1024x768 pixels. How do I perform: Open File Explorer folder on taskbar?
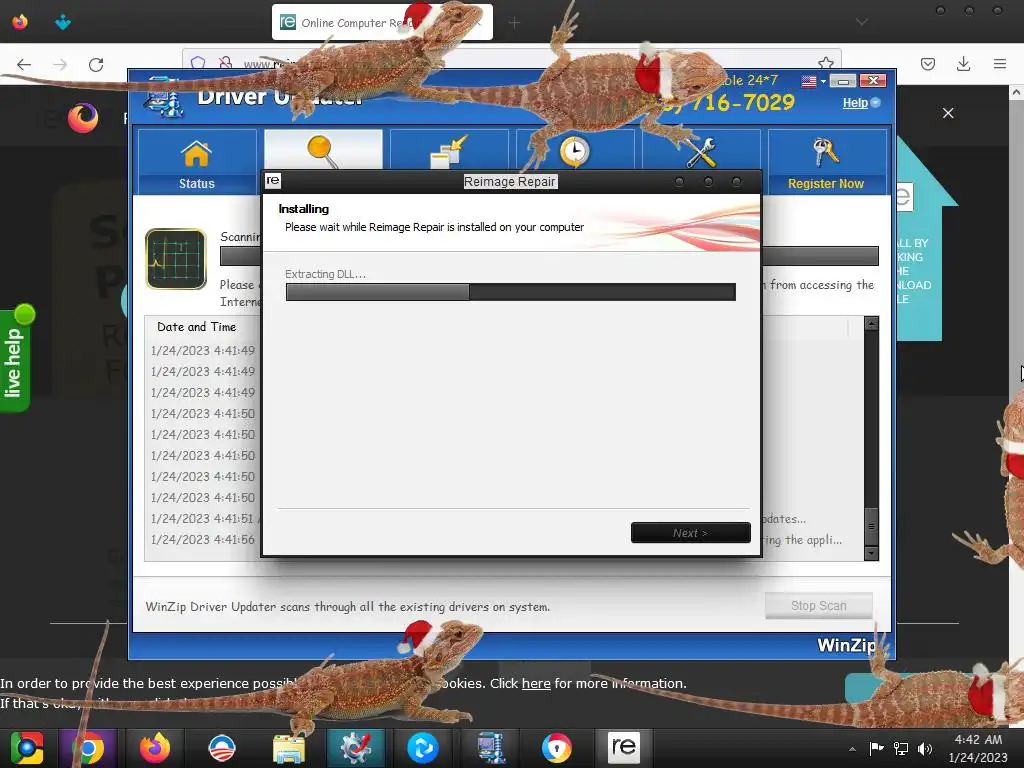click(289, 748)
